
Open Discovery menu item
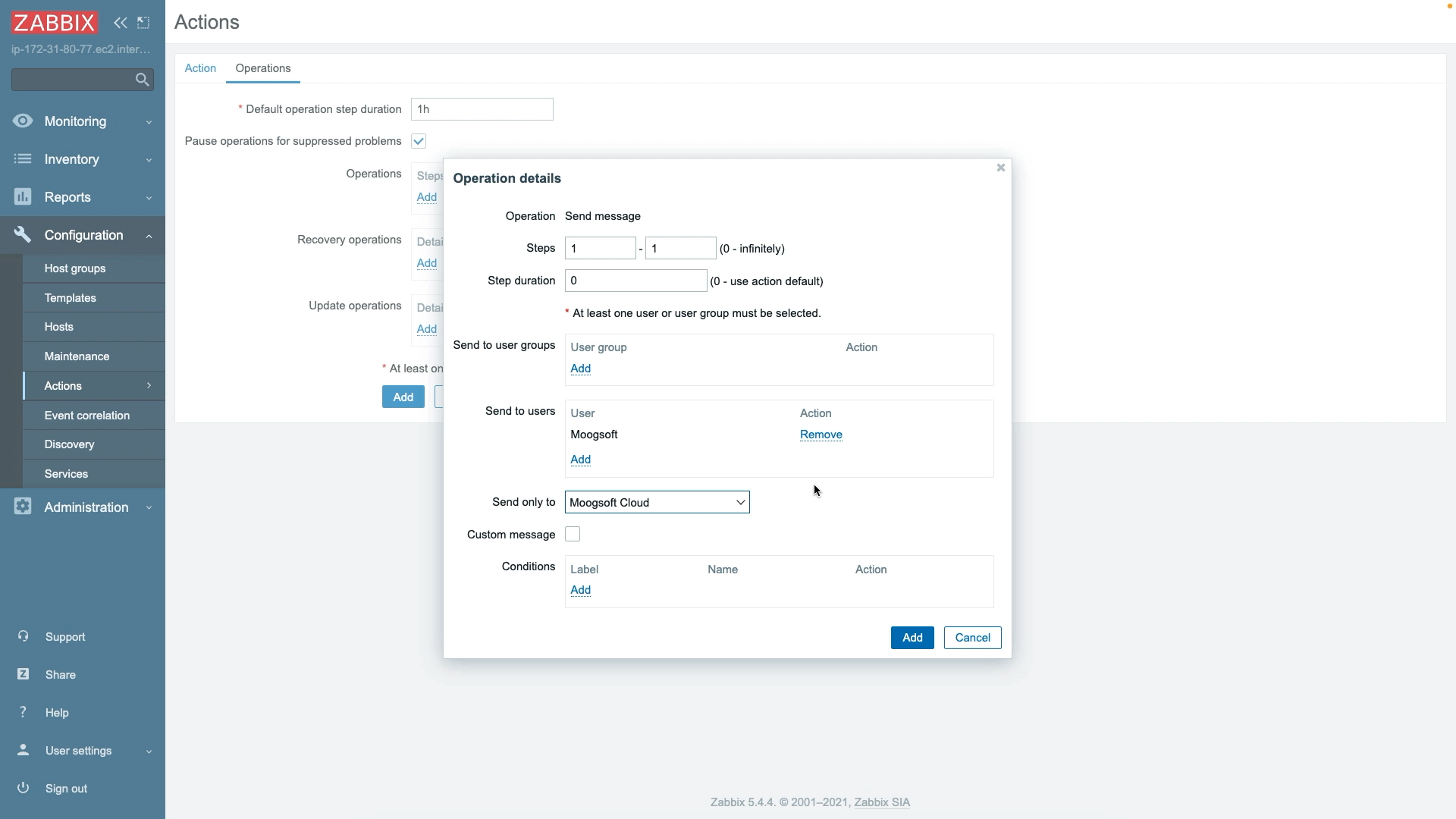tap(94, 444)
